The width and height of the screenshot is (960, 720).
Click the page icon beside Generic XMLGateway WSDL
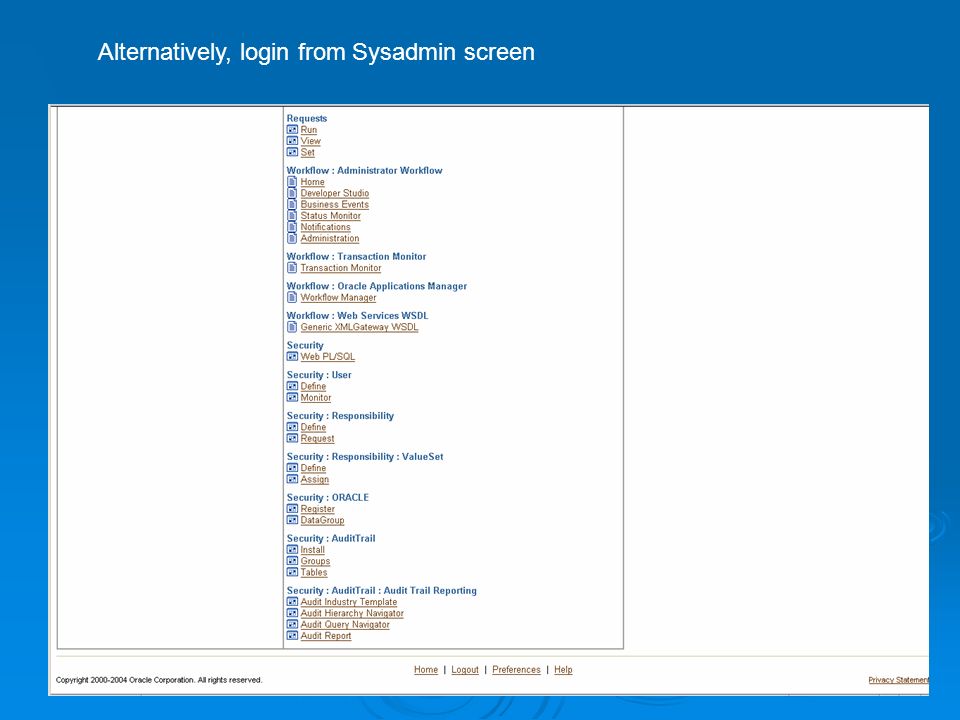pyautogui.click(x=292, y=327)
